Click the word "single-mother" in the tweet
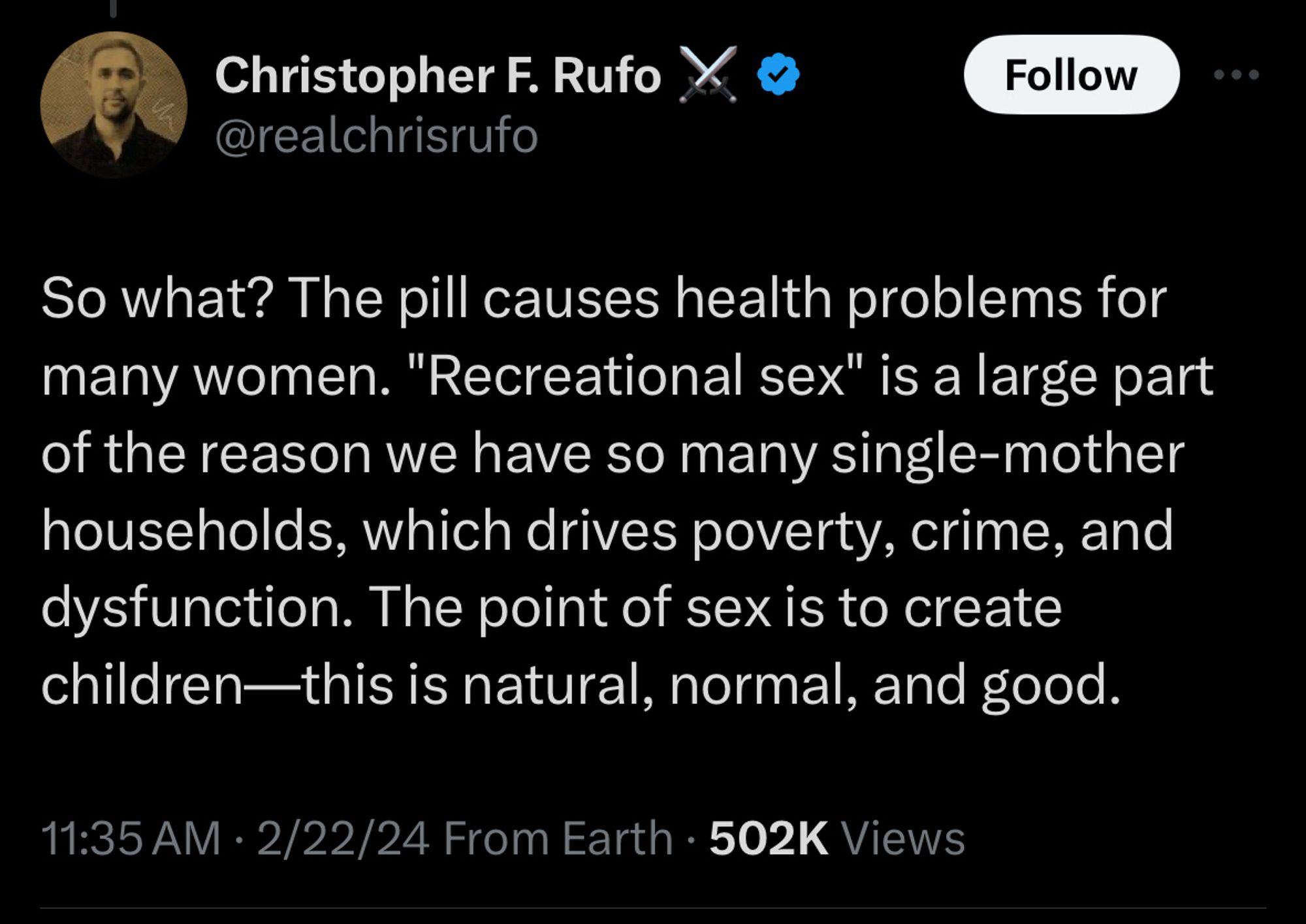 coord(1008,454)
